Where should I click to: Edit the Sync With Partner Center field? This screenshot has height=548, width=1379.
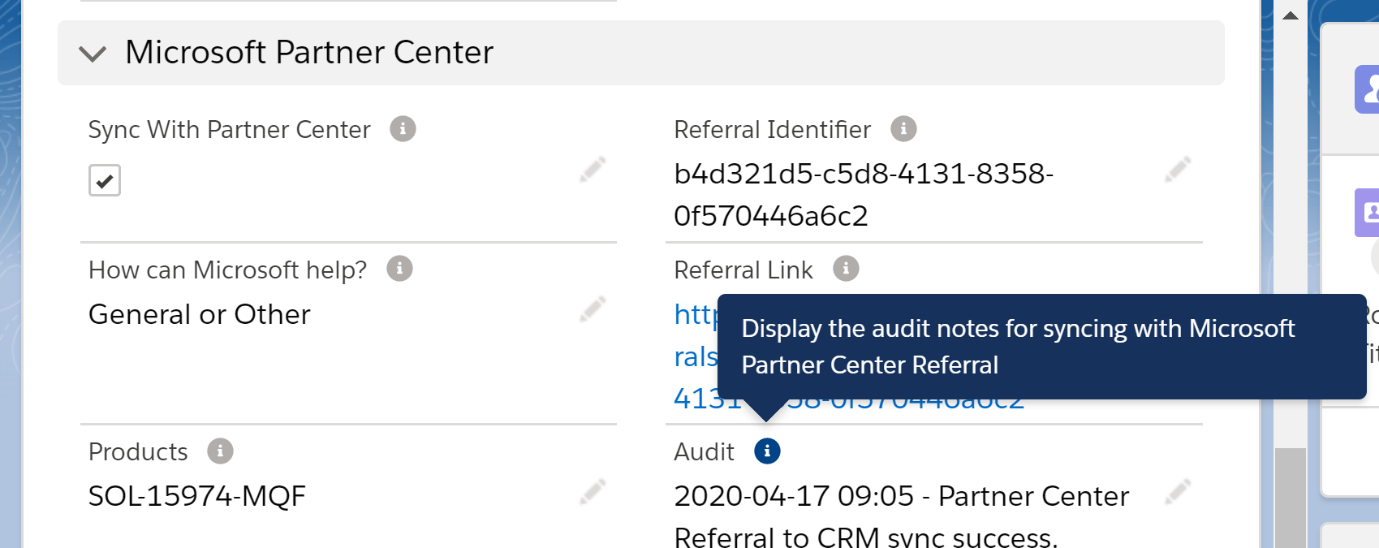pyautogui.click(x=592, y=170)
